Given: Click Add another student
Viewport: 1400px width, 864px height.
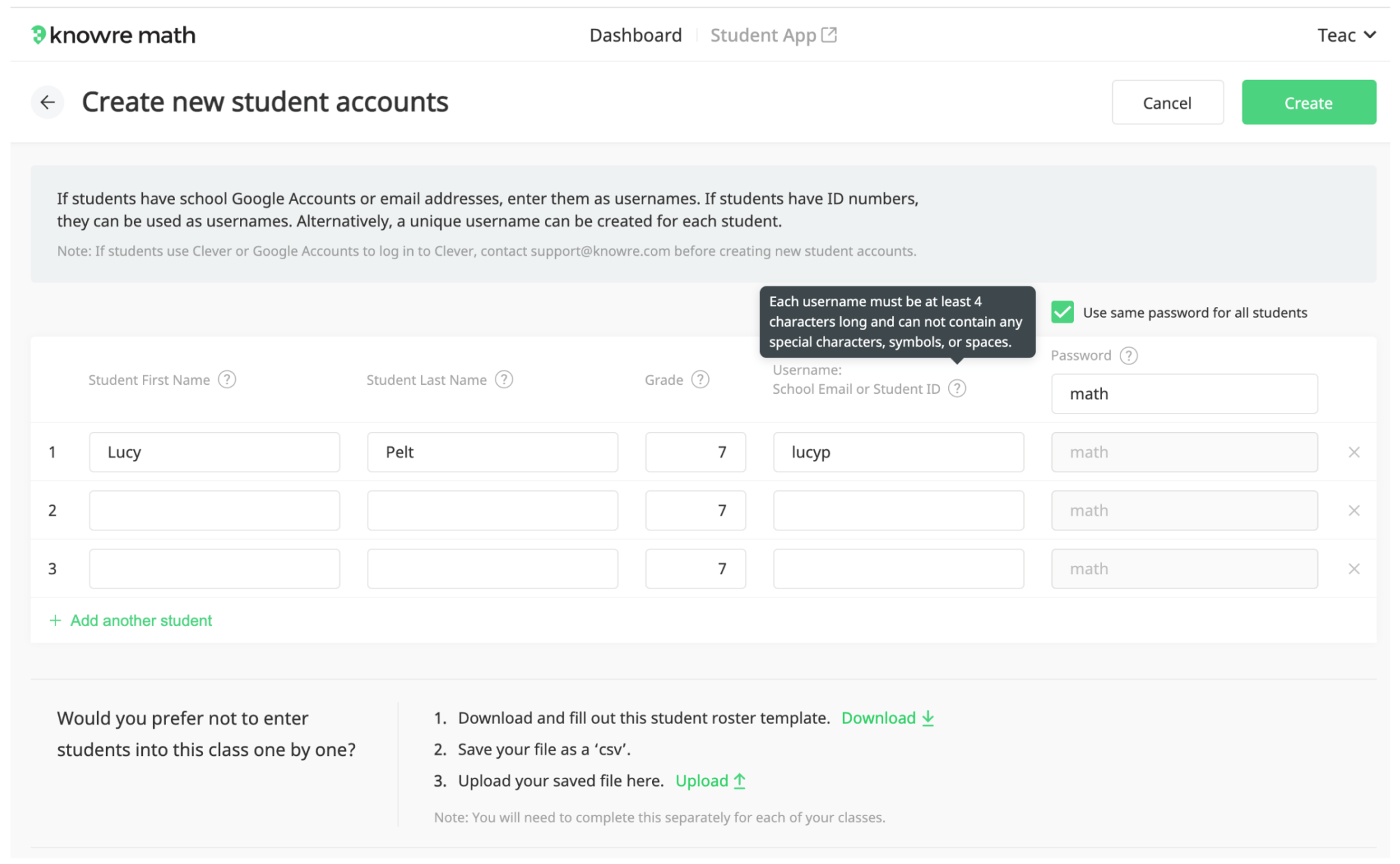Looking at the screenshot, I should coord(131,621).
